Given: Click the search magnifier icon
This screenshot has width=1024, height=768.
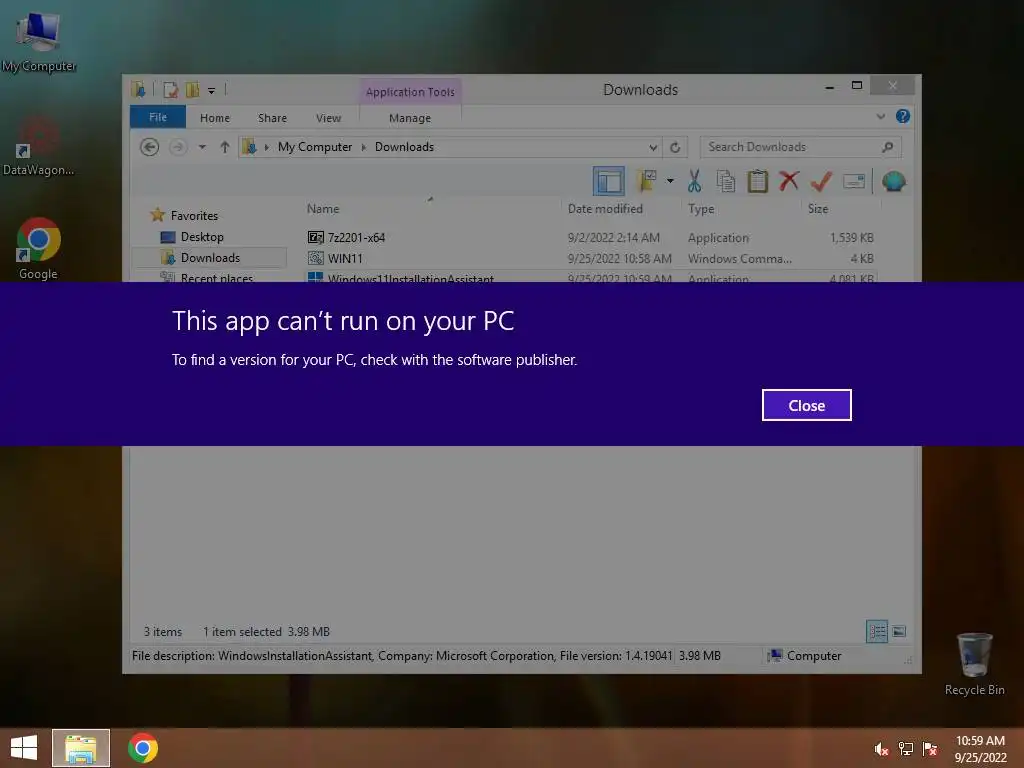Looking at the screenshot, I should [x=888, y=147].
